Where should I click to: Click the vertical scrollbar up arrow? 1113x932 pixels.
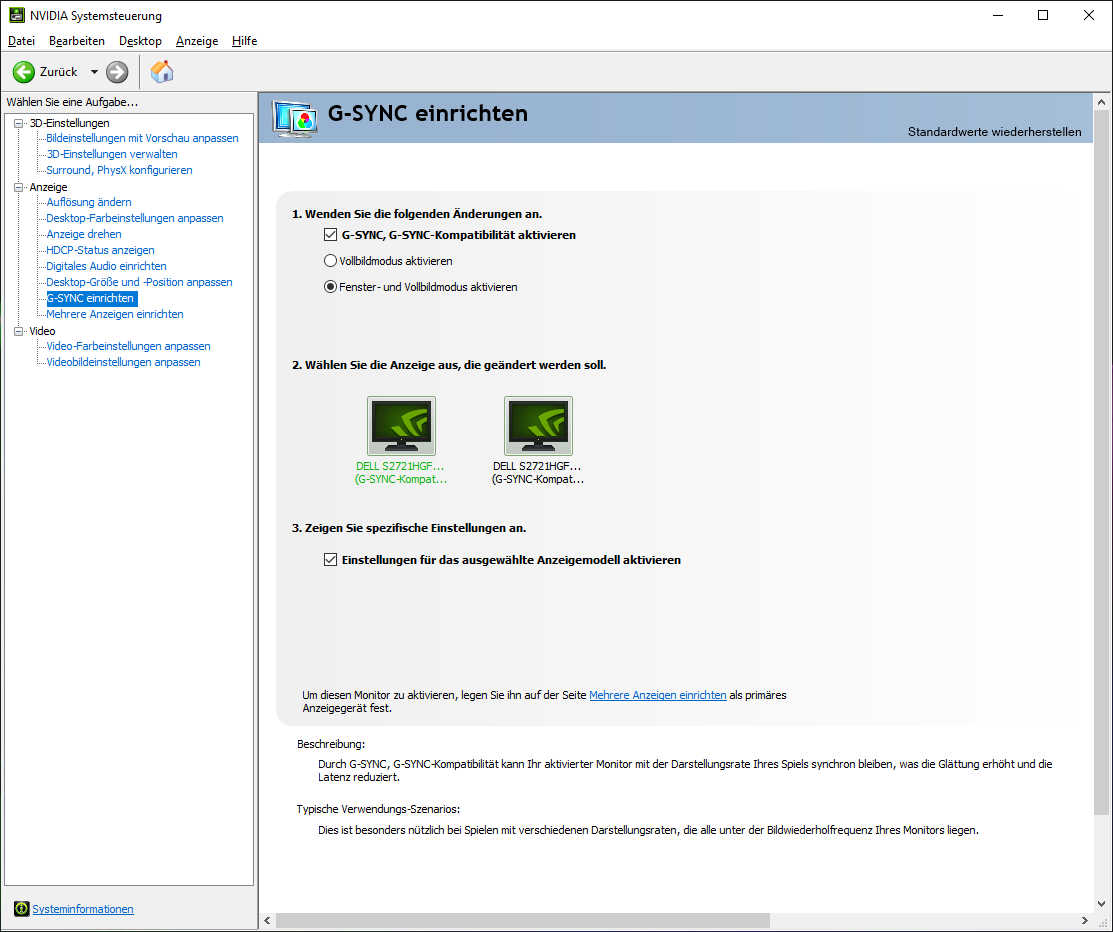tap(1101, 102)
